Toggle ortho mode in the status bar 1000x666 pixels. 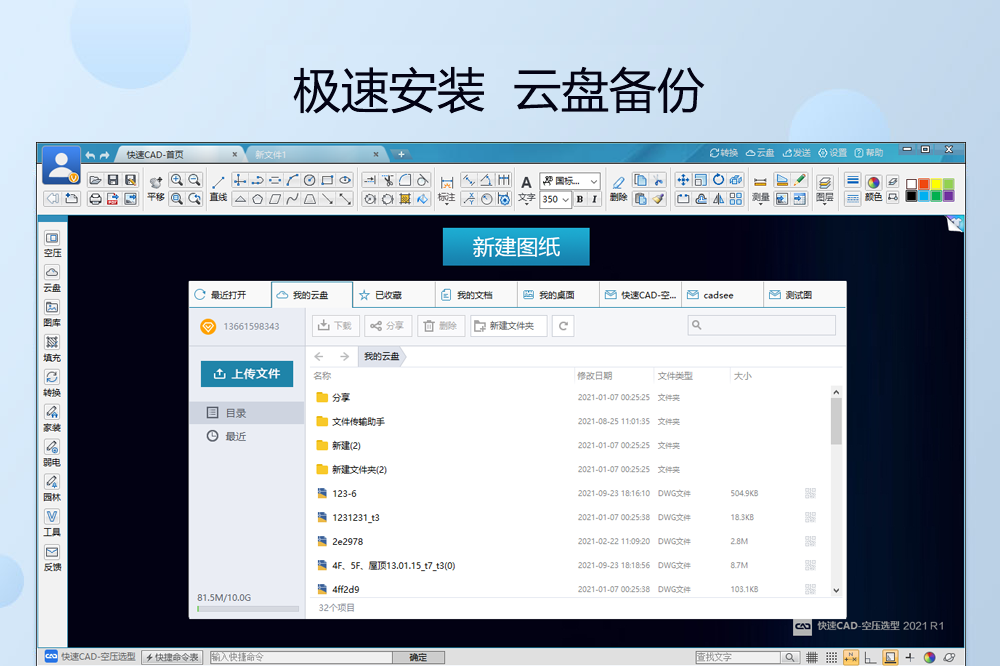tap(871, 657)
